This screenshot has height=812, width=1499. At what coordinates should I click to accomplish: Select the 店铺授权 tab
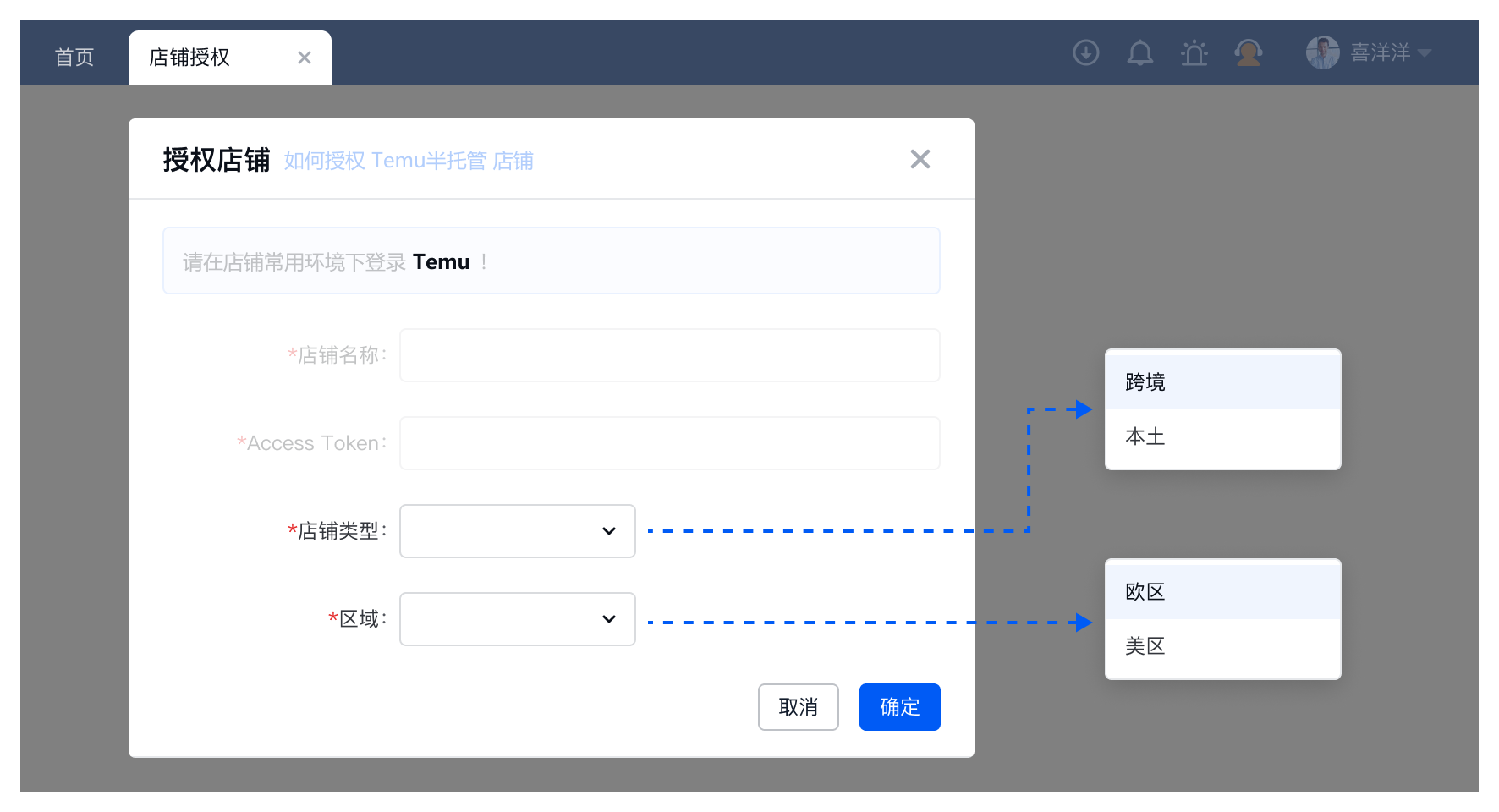230,58
